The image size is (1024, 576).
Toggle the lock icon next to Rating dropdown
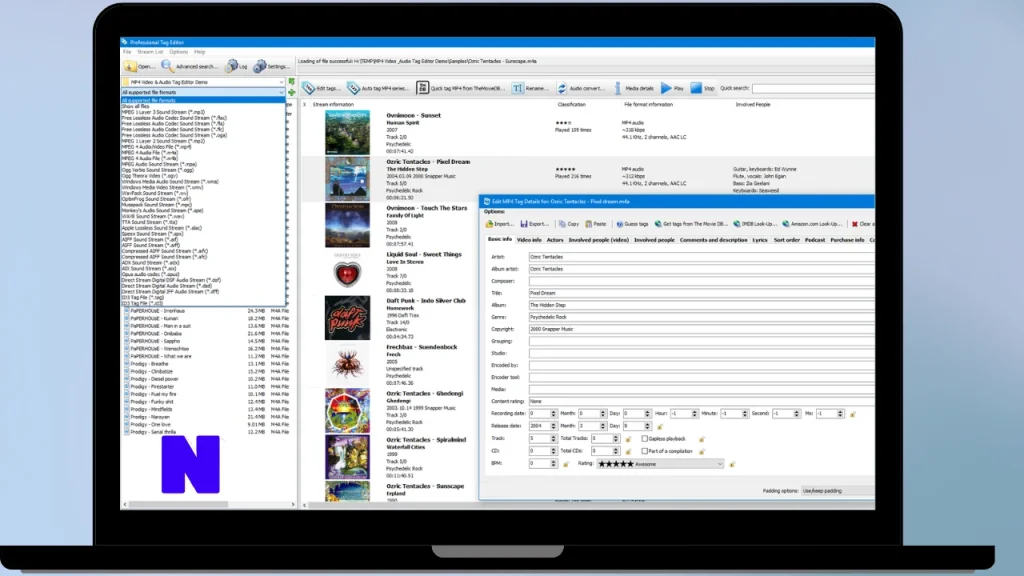pyautogui.click(x=732, y=464)
